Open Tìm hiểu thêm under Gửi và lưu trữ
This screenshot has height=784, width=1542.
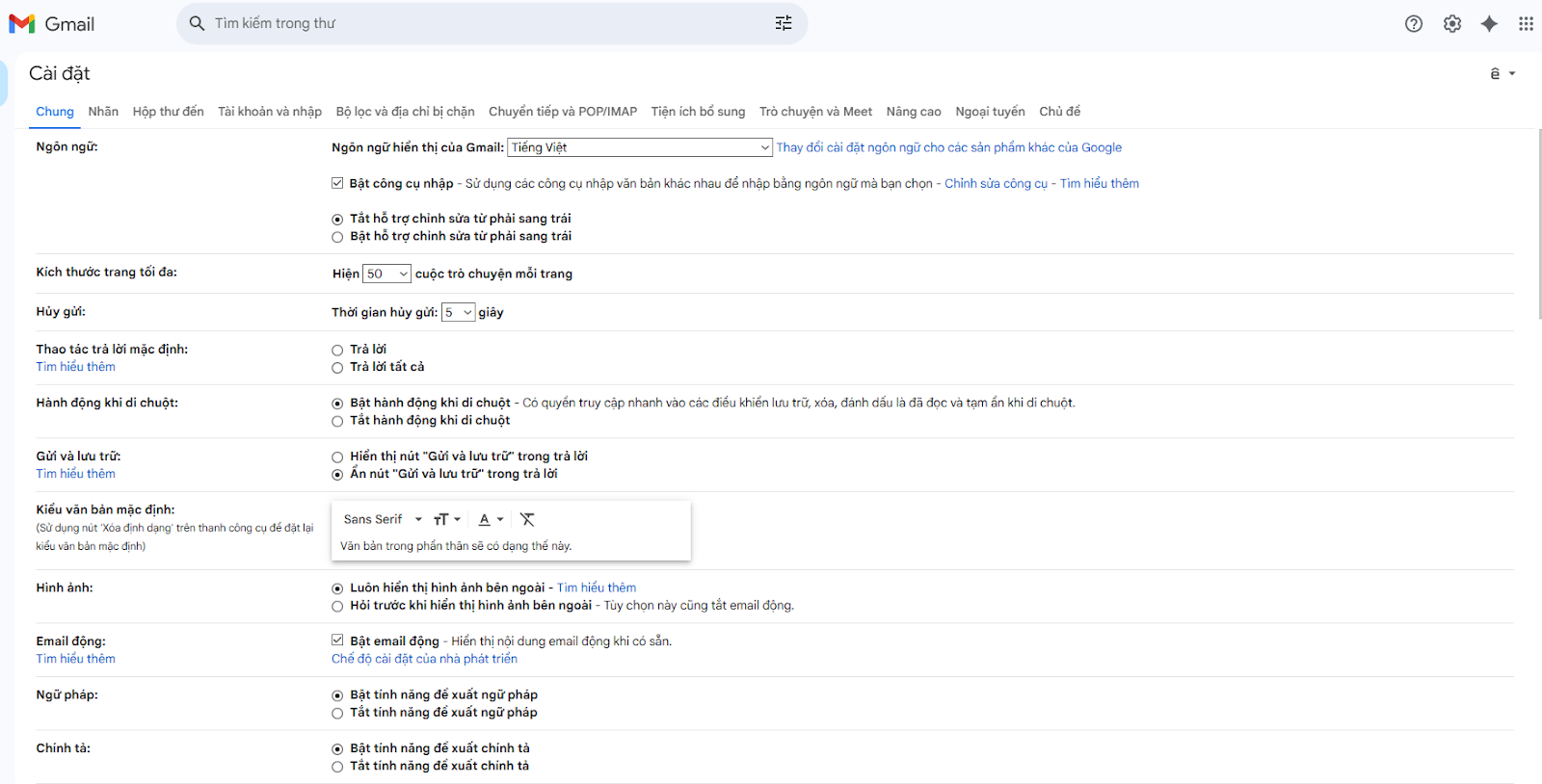click(75, 474)
